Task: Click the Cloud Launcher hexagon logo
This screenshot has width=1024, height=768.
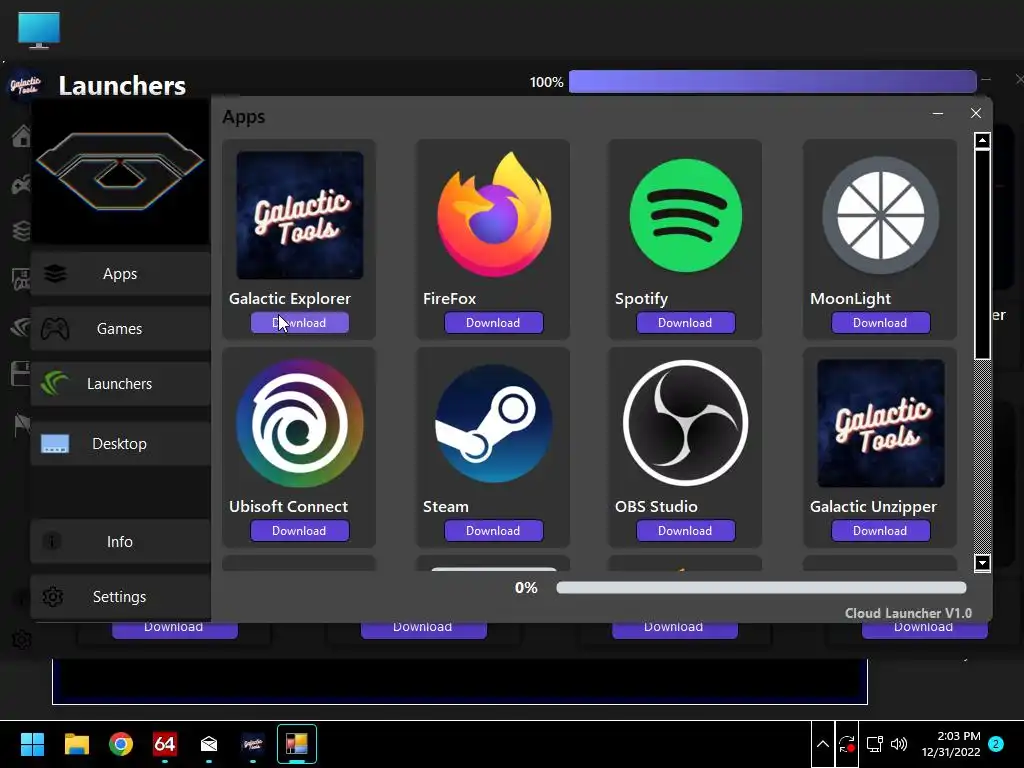Action: tap(120, 170)
